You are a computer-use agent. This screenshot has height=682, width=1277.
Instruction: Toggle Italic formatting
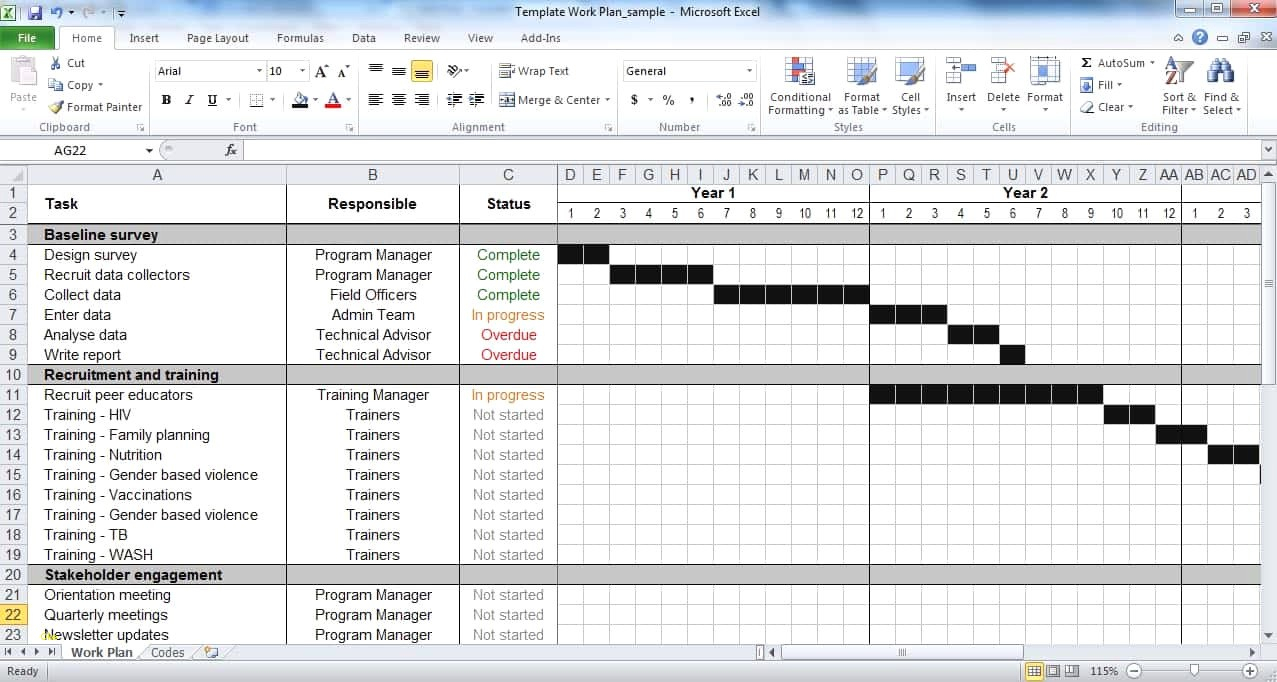pyautogui.click(x=189, y=100)
